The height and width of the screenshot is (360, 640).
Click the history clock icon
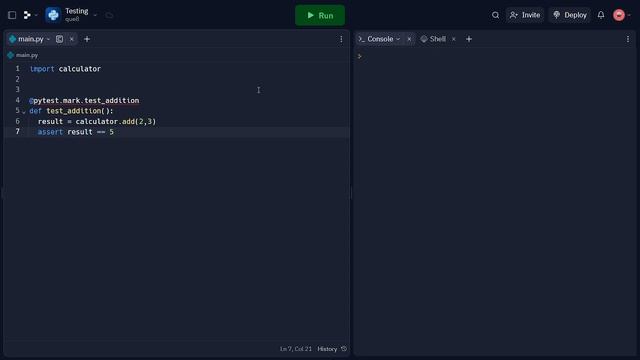click(344, 349)
